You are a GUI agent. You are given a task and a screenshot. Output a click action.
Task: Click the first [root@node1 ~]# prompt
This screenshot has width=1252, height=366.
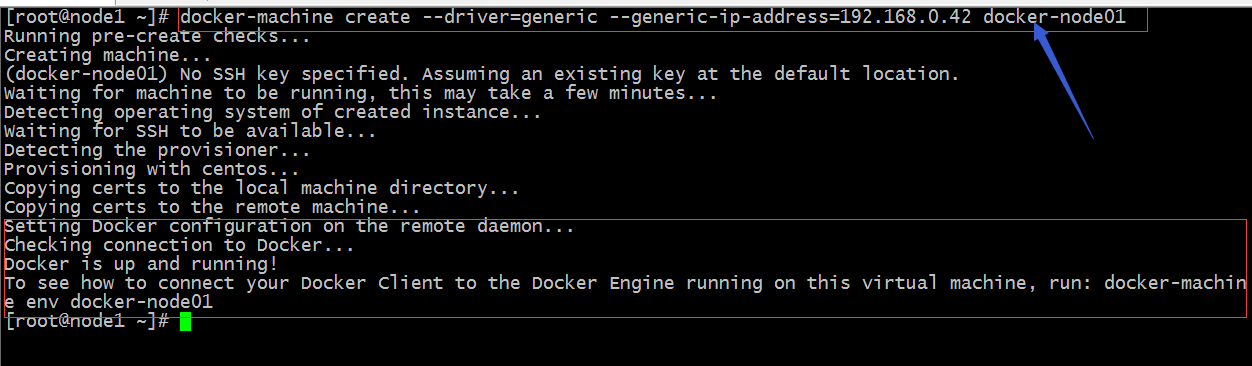[x=89, y=17]
